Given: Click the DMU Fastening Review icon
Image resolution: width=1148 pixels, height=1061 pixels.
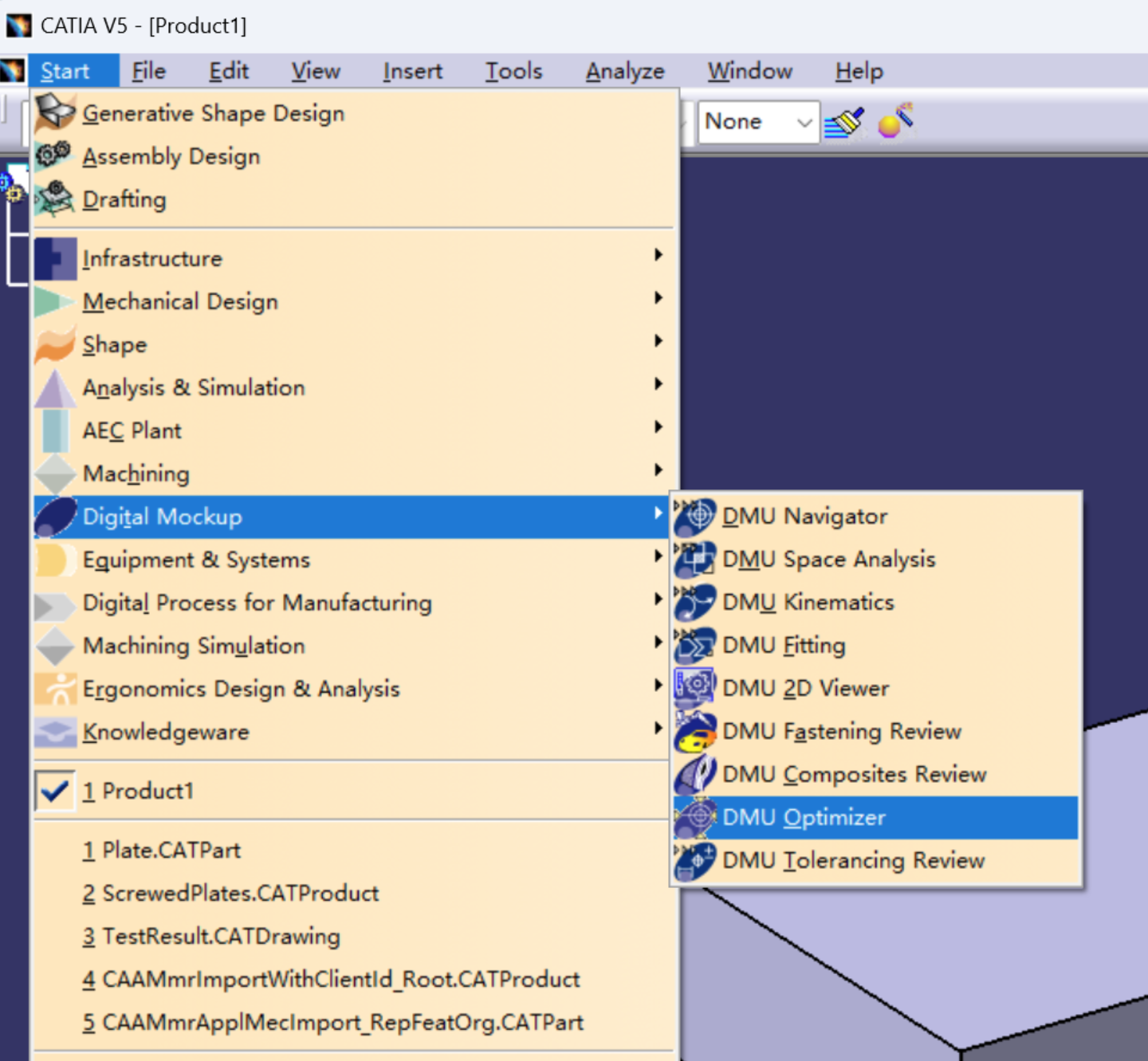Looking at the screenshot, I should [x=694, y=731].
